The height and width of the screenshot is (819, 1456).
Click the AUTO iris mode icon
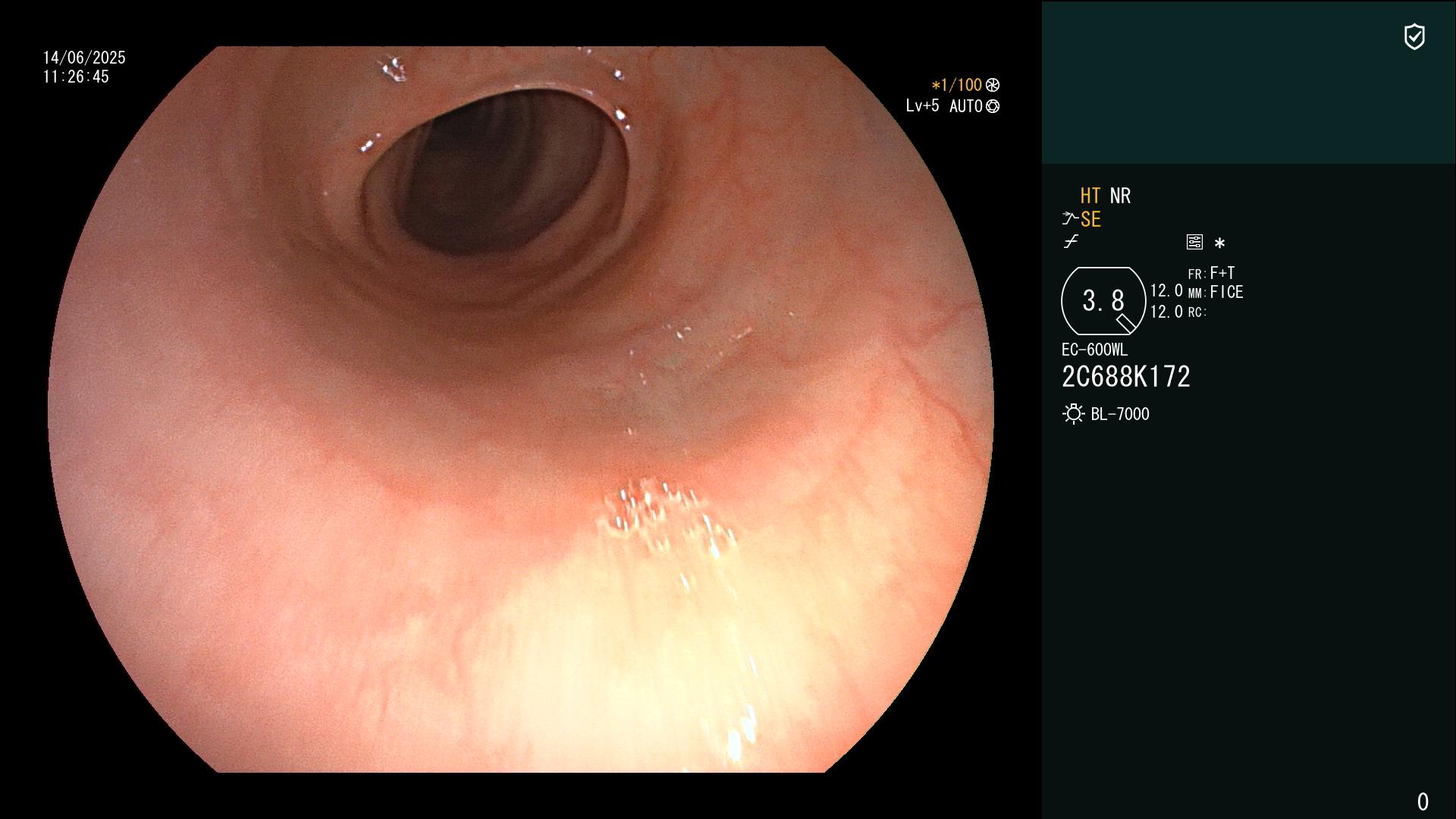(993, 106)
